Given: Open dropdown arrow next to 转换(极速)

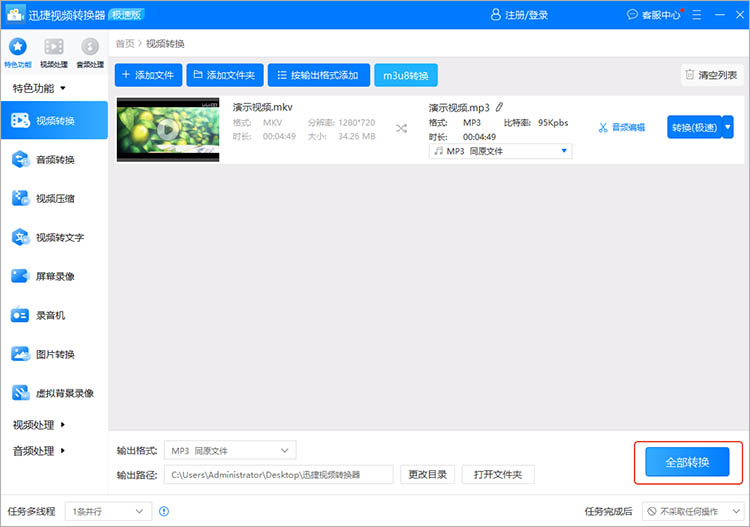Looking at the screenshot, I should pos(728,127).
